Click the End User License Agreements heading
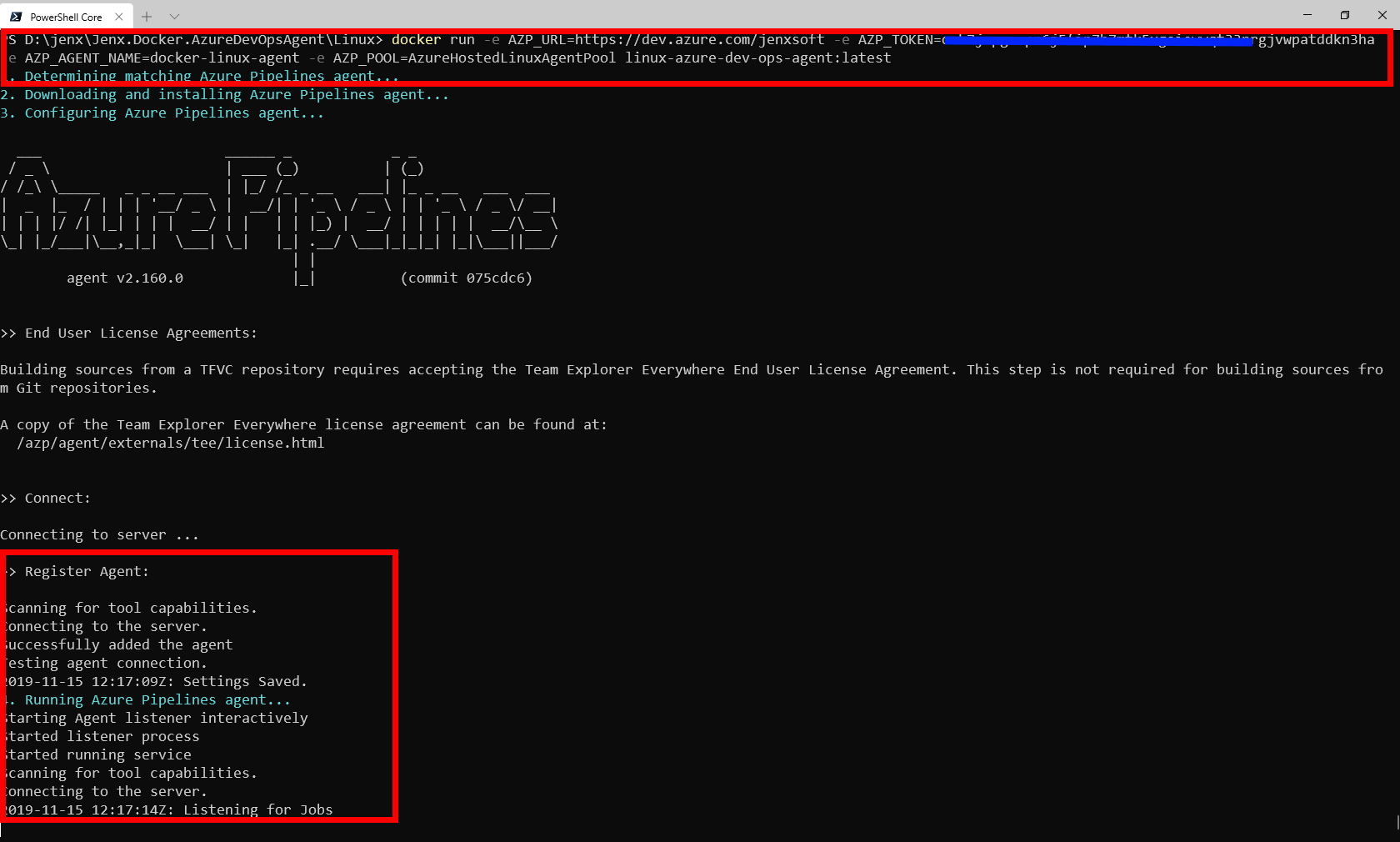Viewport: 1400px width, 842px height. pos(140,333)
